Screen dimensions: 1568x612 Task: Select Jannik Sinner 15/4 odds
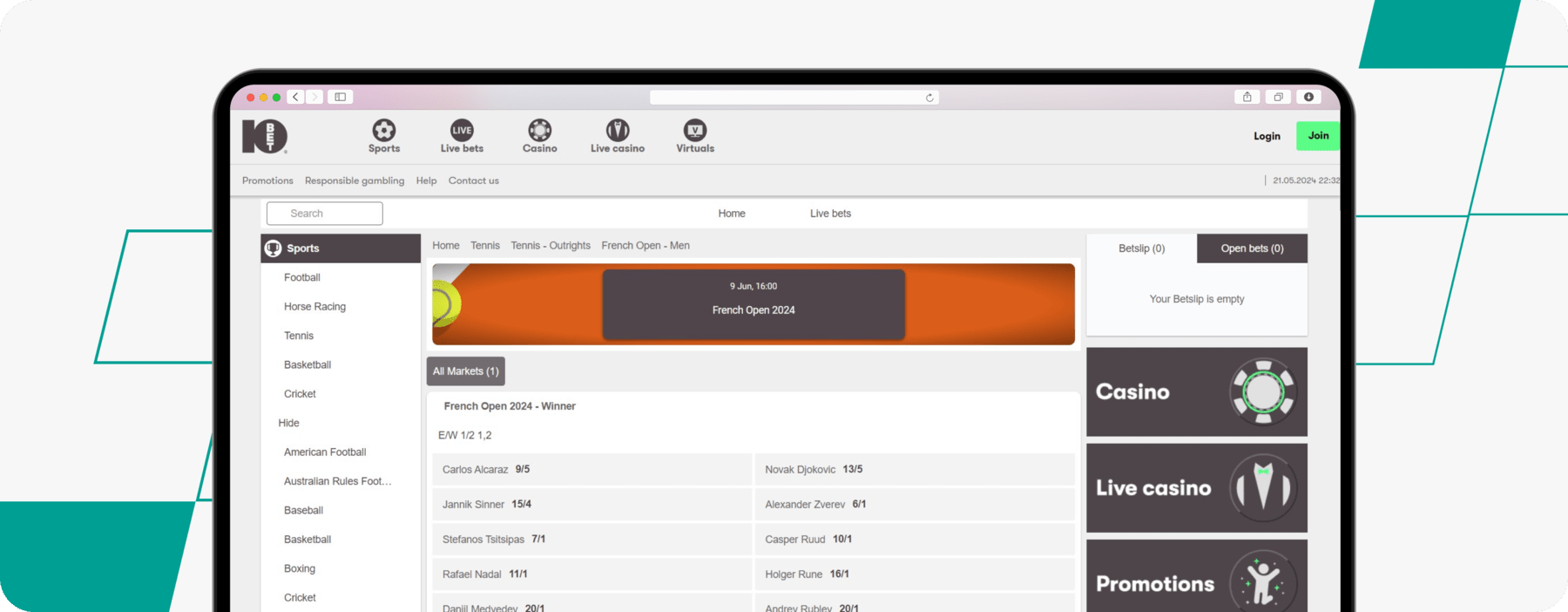[x=592, y=504]
